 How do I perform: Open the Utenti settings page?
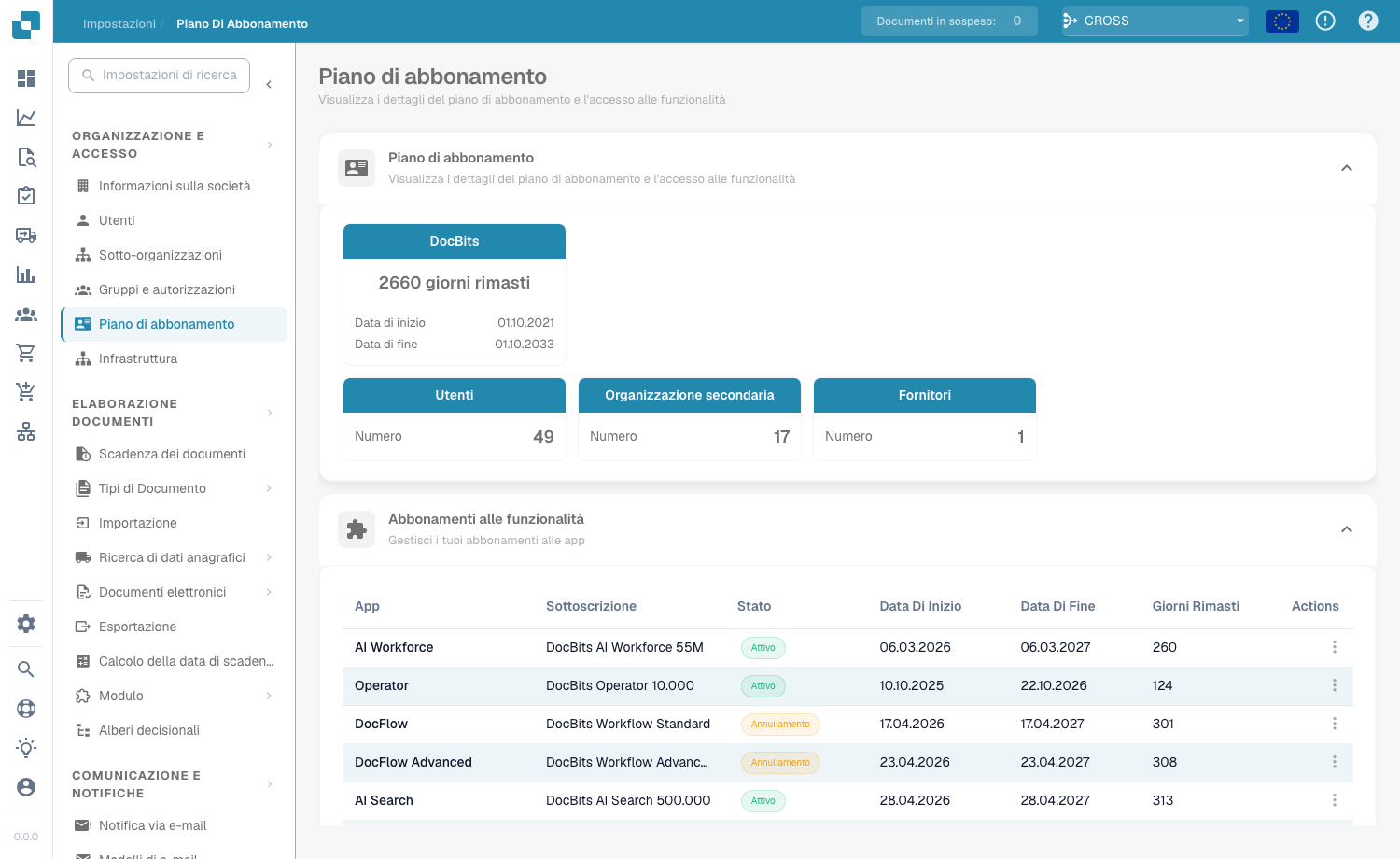click(174, 220)
